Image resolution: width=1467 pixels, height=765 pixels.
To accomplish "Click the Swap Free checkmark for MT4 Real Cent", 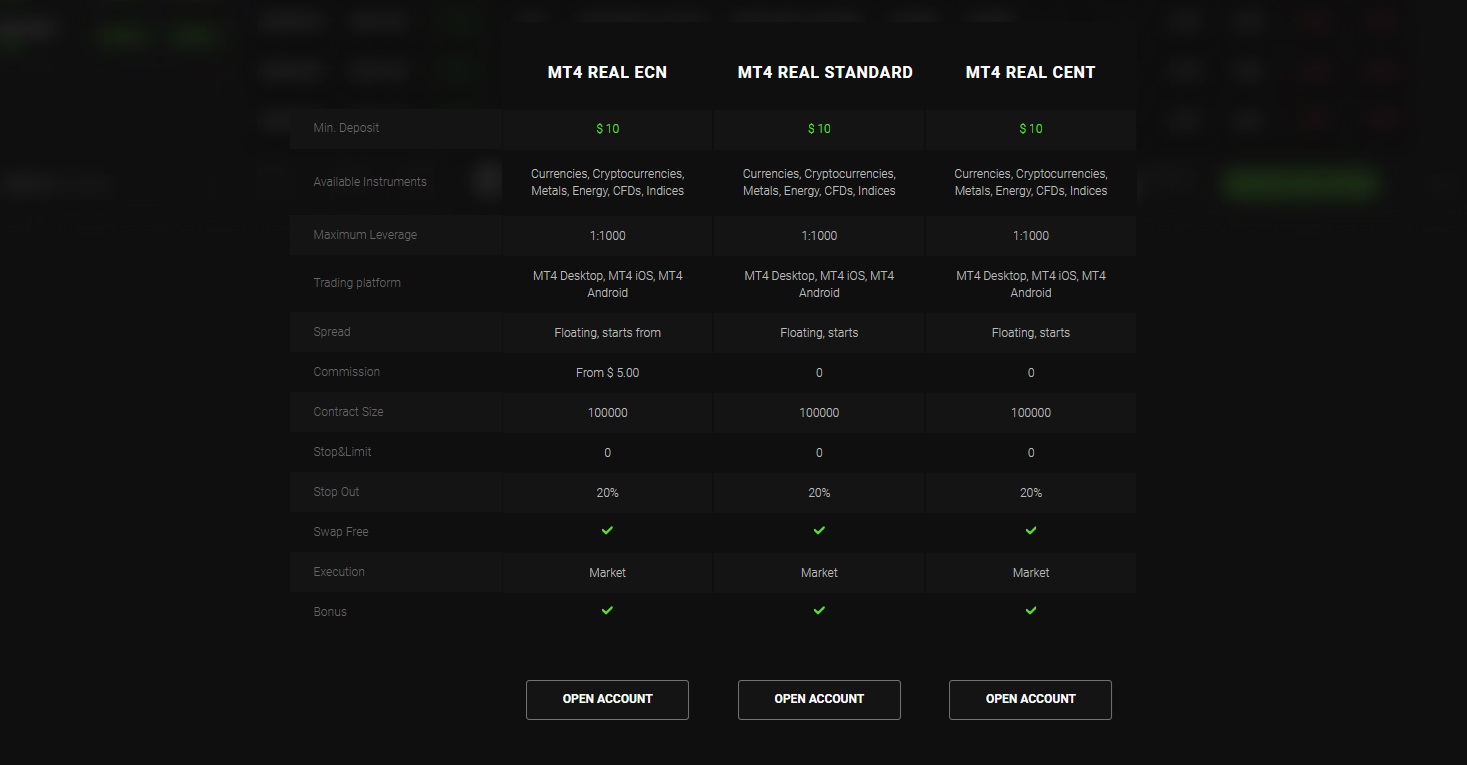I will tap(1031, 530).
